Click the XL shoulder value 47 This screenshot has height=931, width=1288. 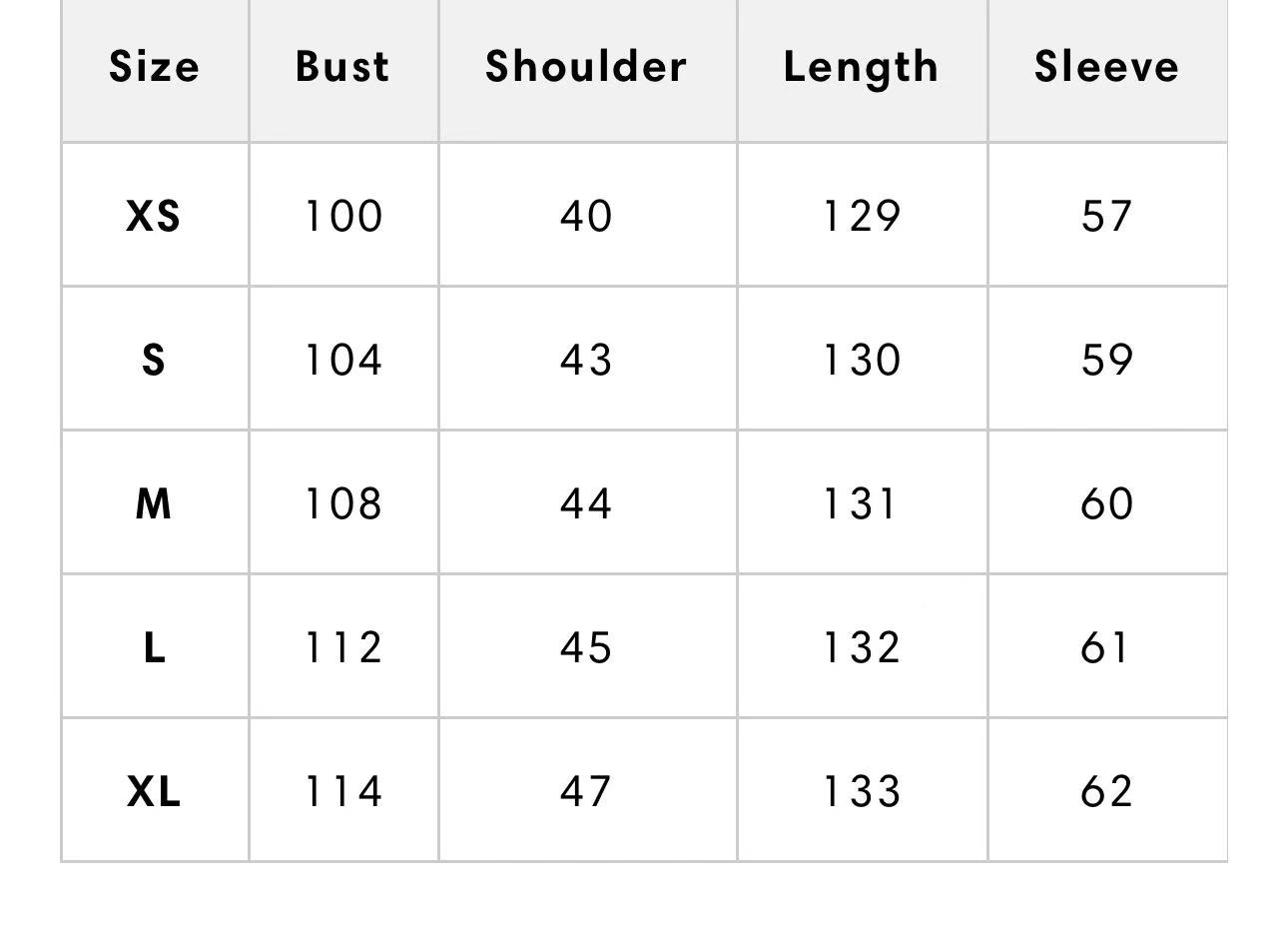point(586,791)
